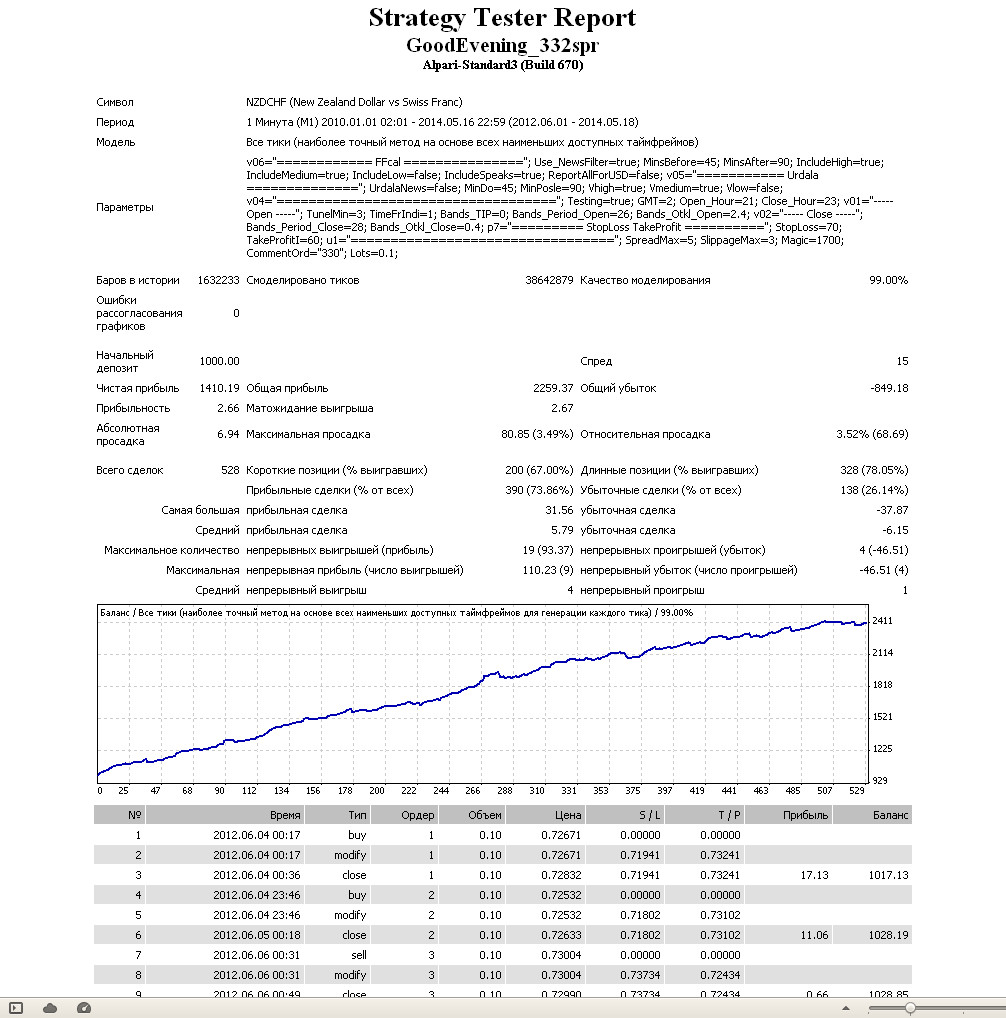Screen dimensions: 1006x1018
Task: Click the Прибыль column header
Action: [x=789, y=815]
